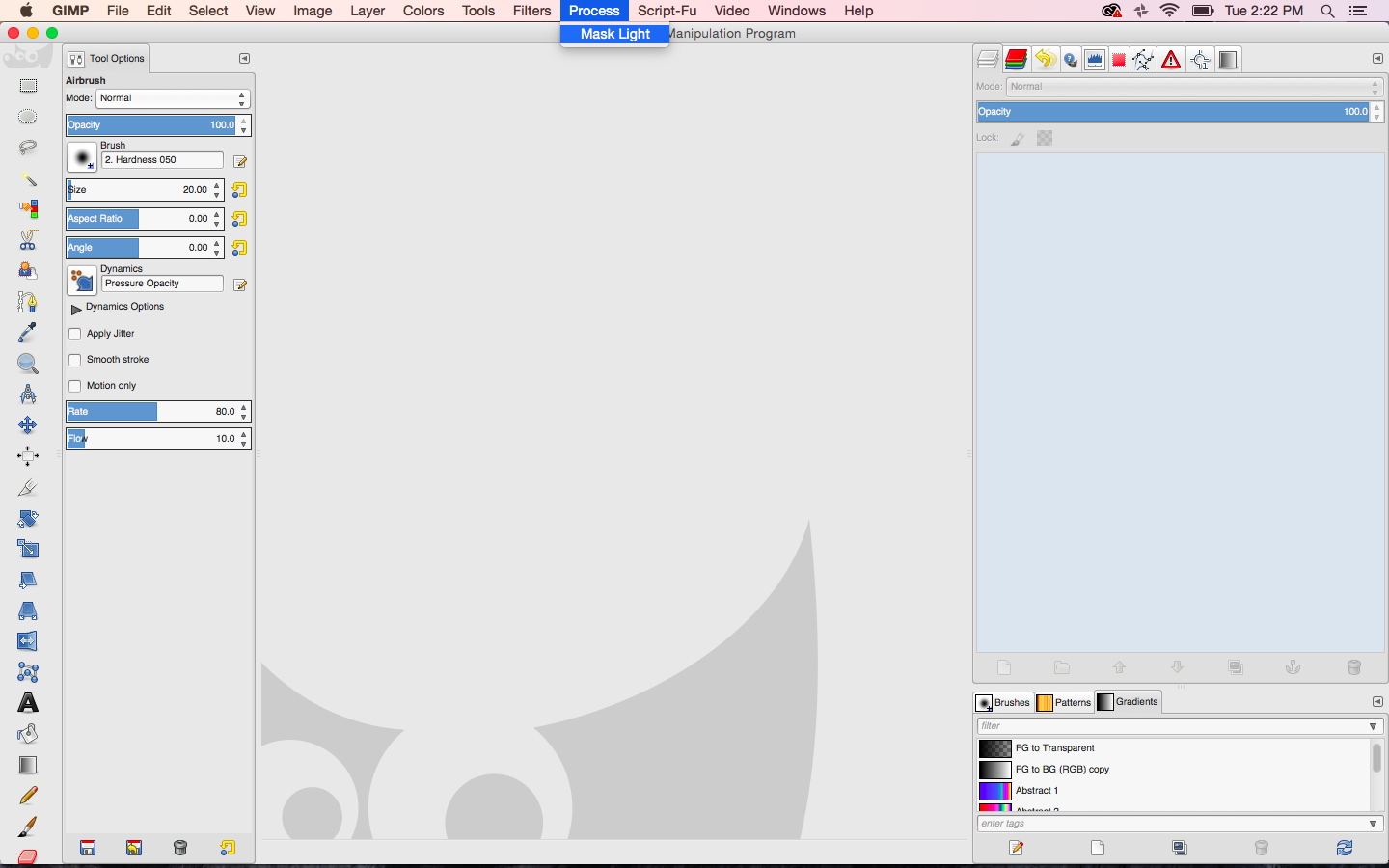Select the Zoom magnifier tool
The image size is (1389, 868).
point(28,364)
